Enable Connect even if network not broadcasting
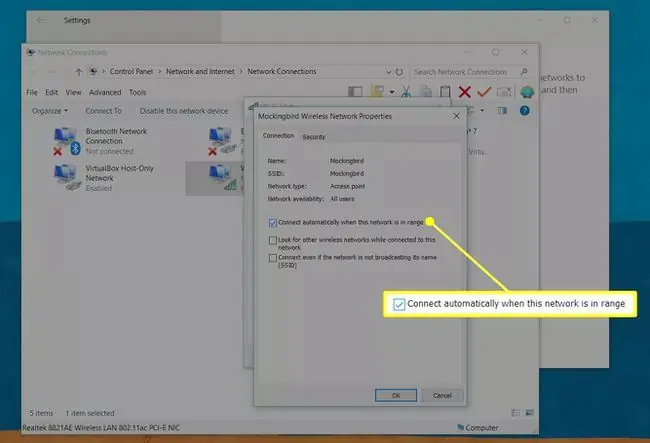Screen dimensions: 650x443 273,258
